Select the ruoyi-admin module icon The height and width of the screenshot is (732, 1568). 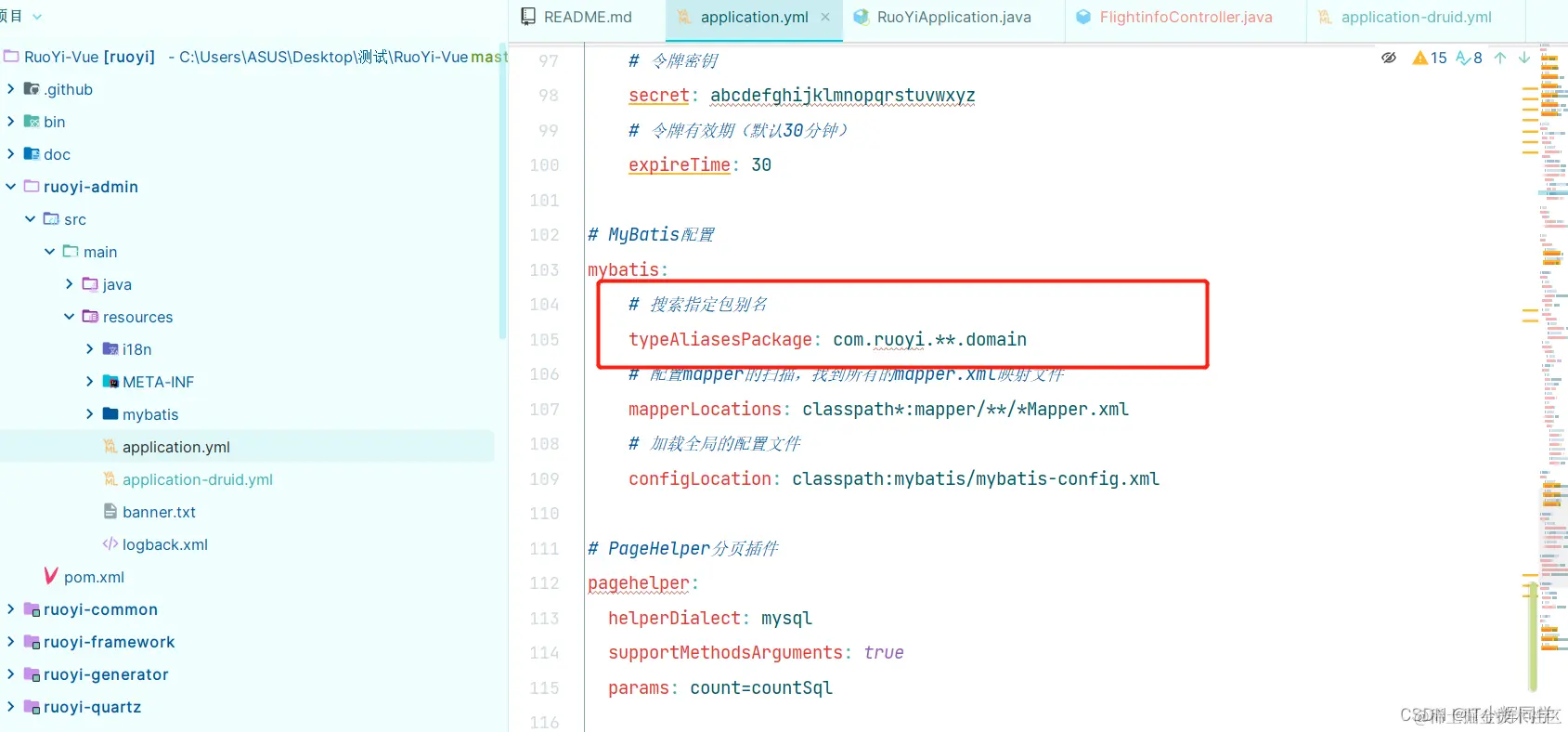click(x=32, y=186)
